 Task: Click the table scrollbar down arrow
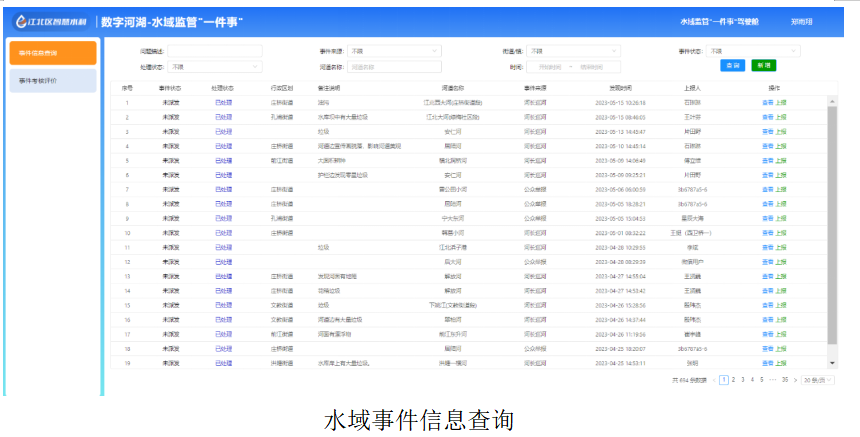(832, 362)
